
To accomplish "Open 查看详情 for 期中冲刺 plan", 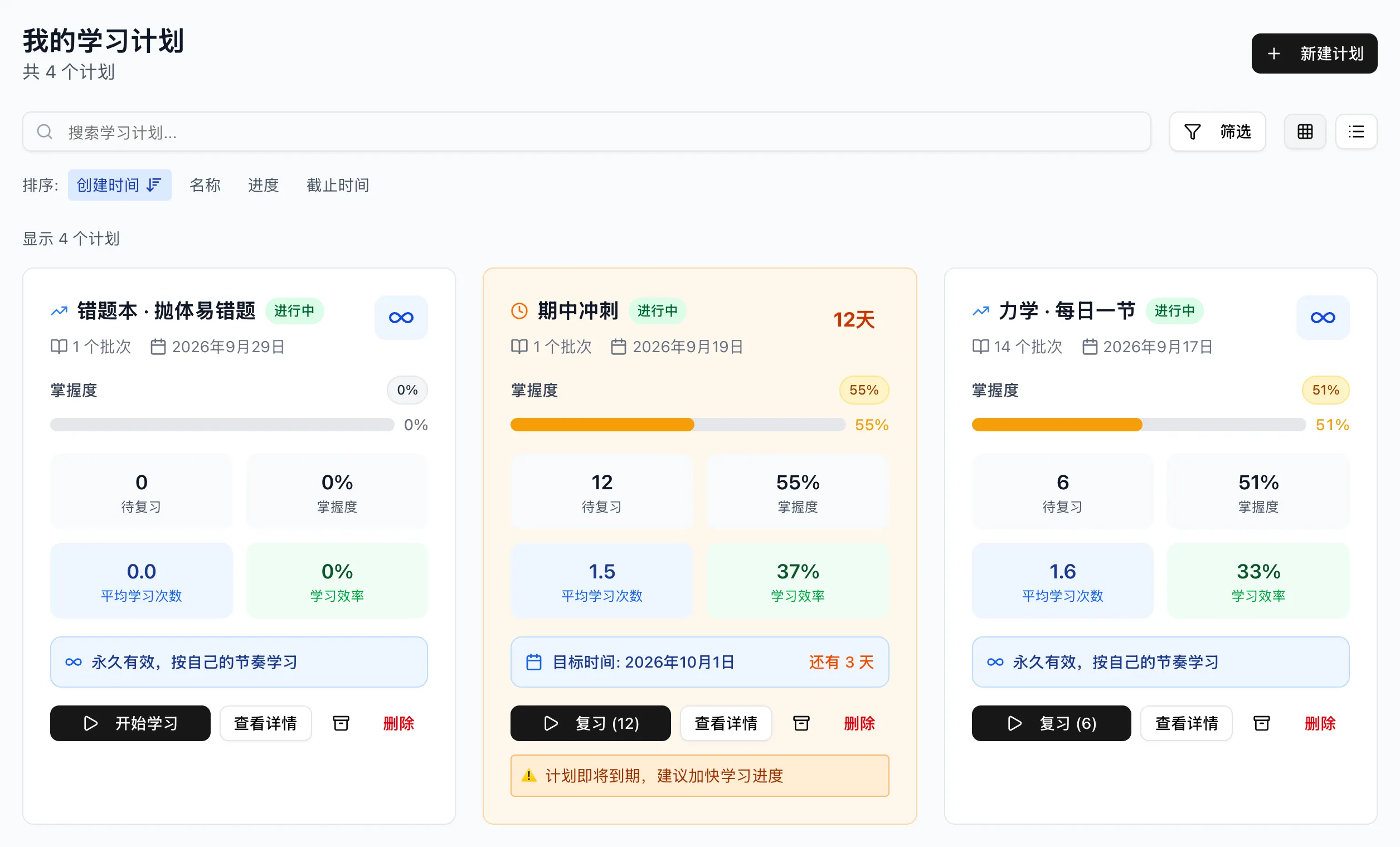I will pyautogui.click(x=726, y=723).
